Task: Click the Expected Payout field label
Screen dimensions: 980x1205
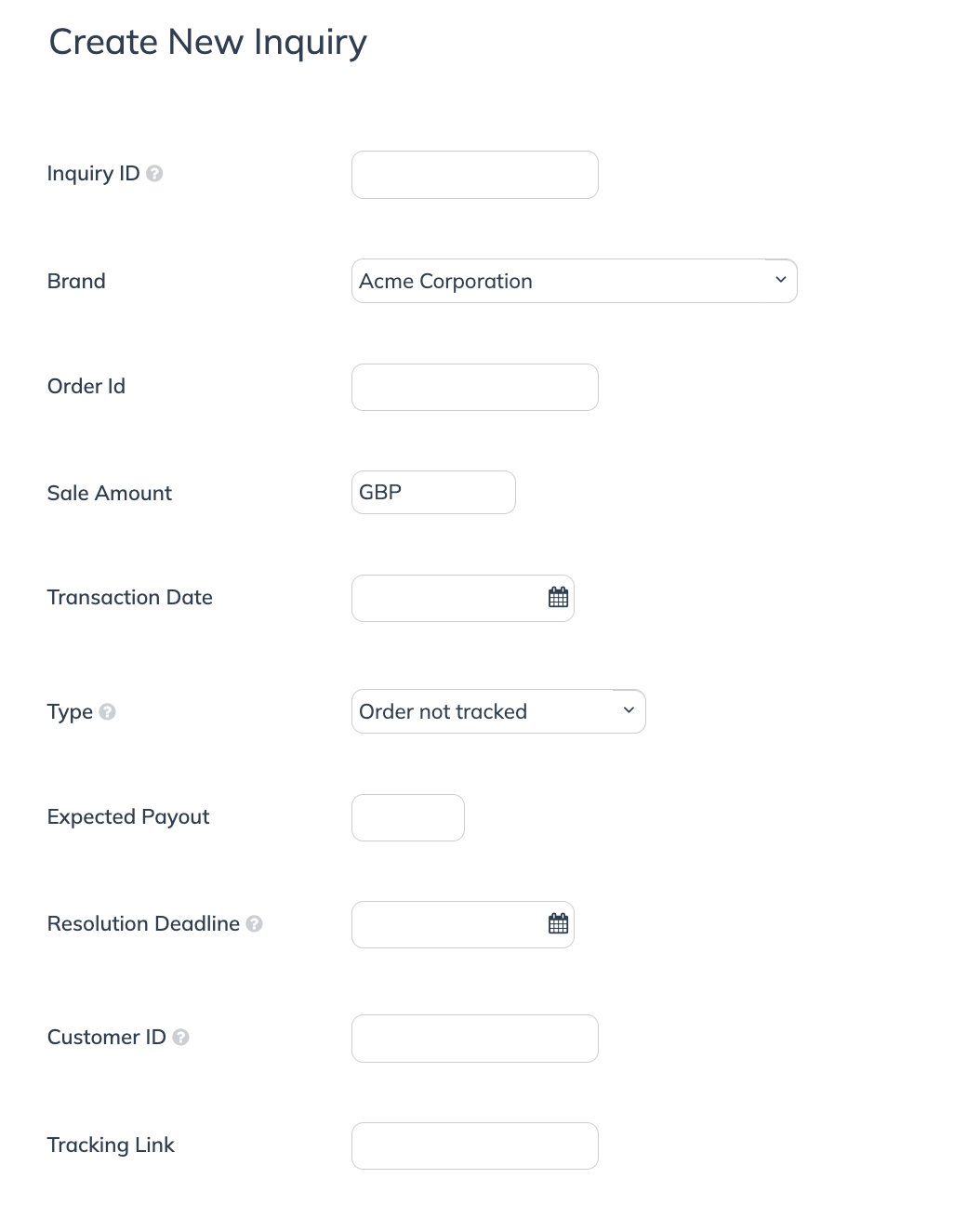Action: (x=128, y=816)
